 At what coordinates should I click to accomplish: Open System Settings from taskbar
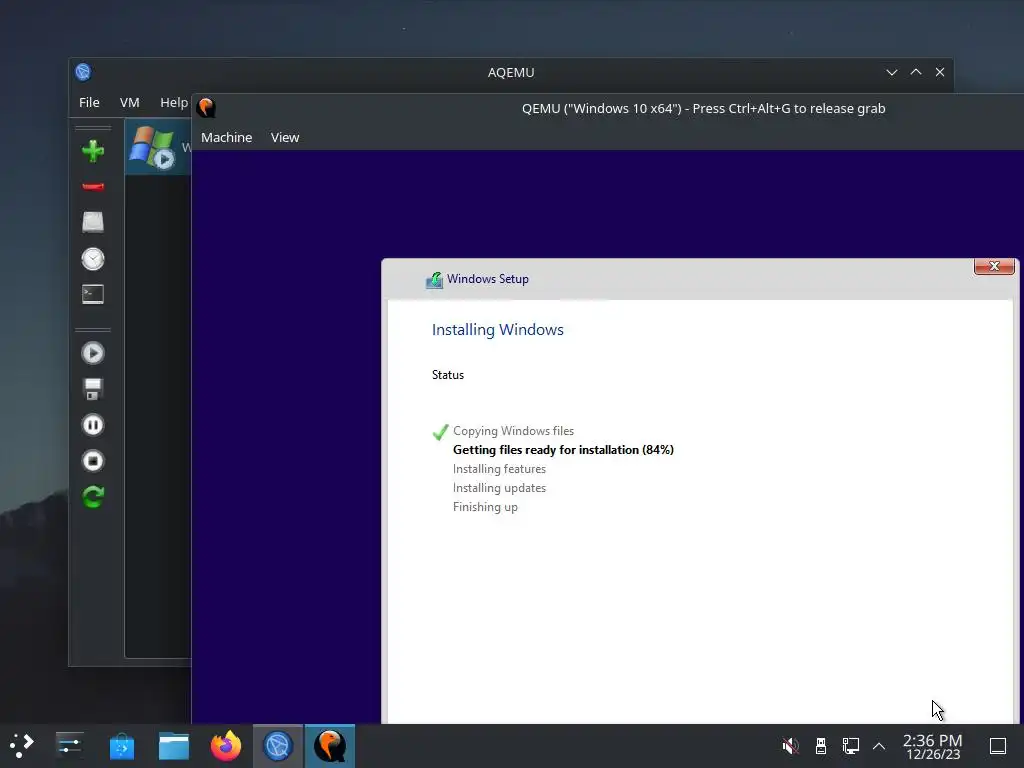[69, 746]
